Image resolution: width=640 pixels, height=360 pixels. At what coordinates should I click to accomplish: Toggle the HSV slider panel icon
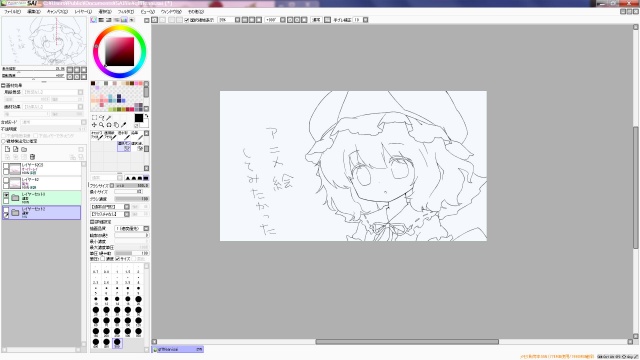pyautogui.click(x=109, y=20)
